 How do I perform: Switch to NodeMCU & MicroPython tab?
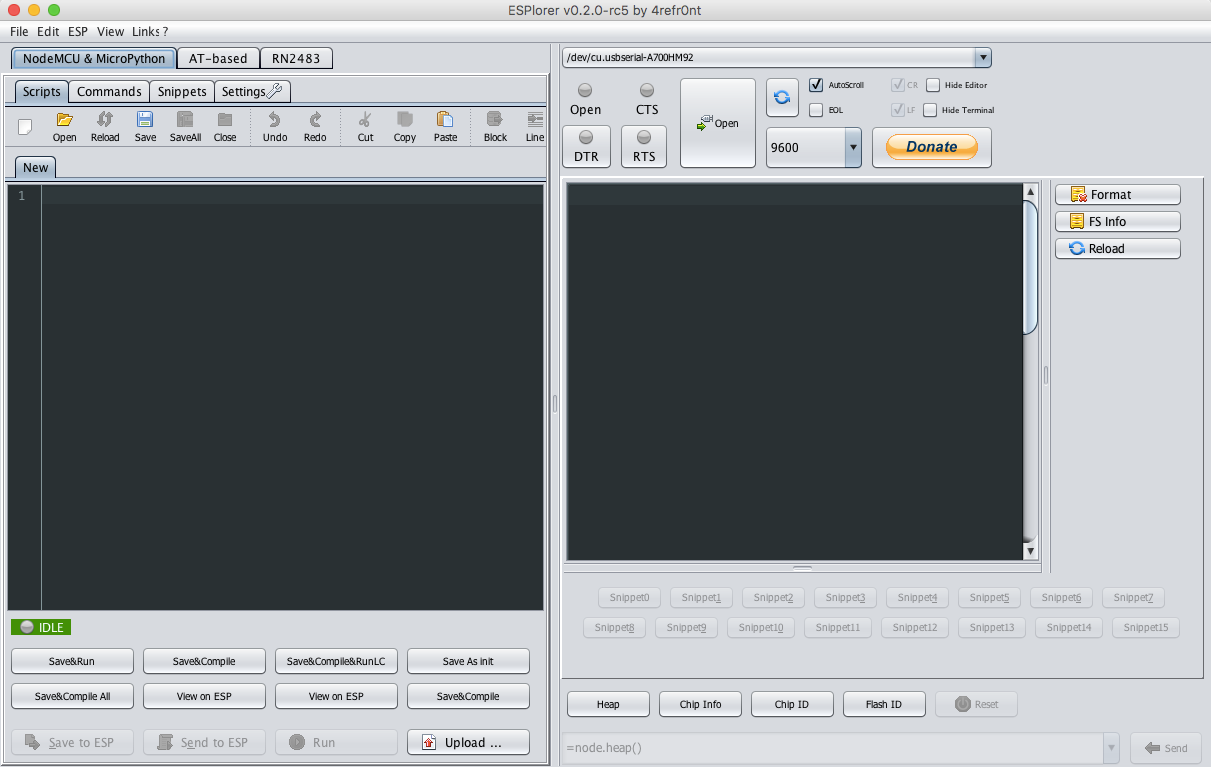(x=94, y=58)
